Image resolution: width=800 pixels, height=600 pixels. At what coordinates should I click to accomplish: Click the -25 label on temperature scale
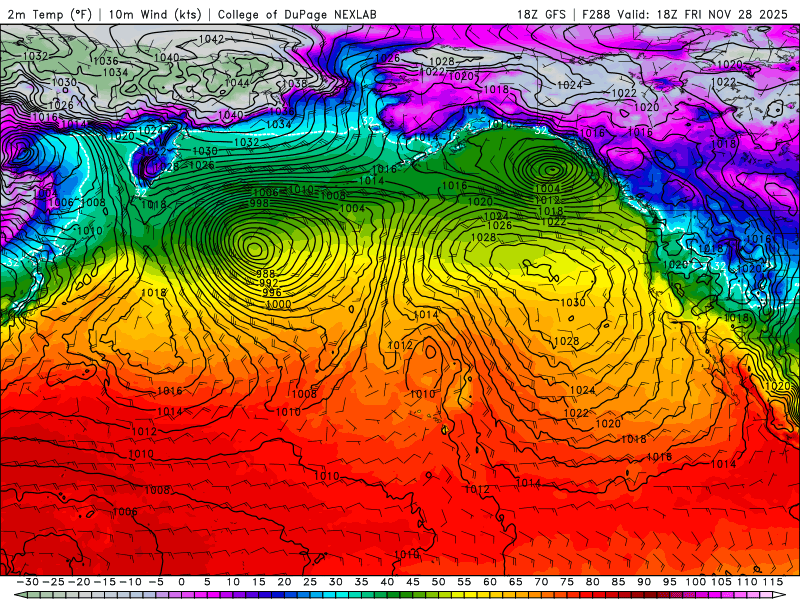tap(53, 582)
